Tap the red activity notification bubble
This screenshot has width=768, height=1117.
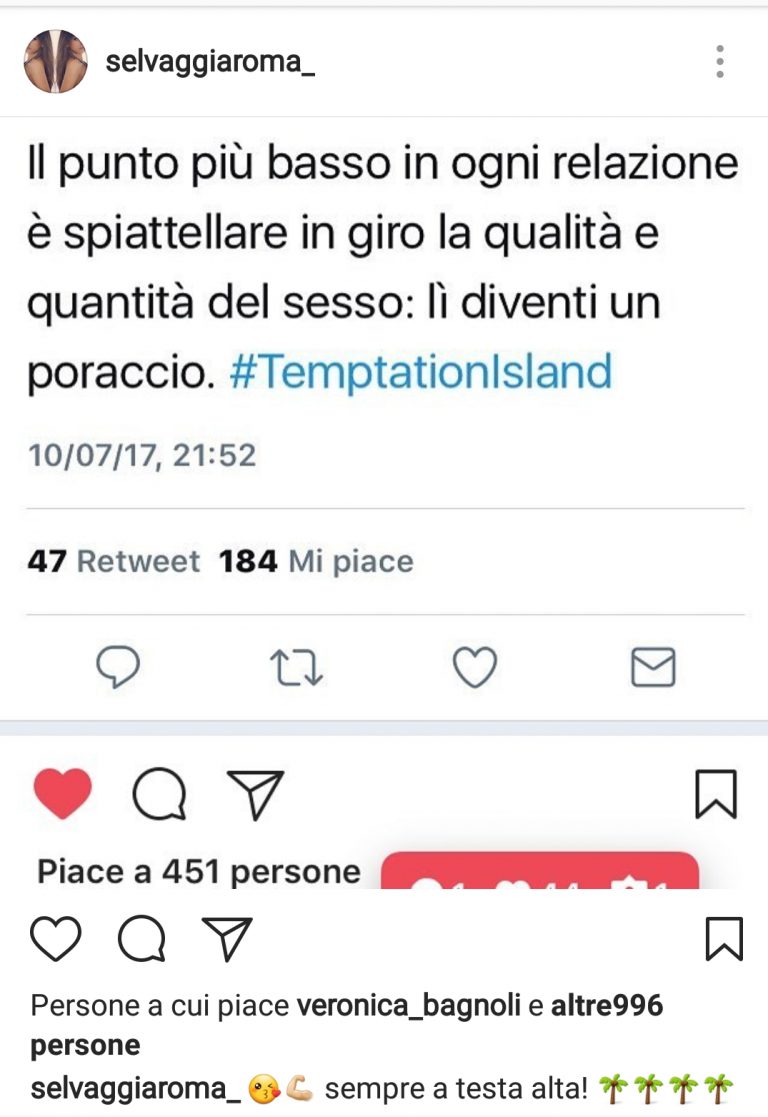(x=540, y=871)
